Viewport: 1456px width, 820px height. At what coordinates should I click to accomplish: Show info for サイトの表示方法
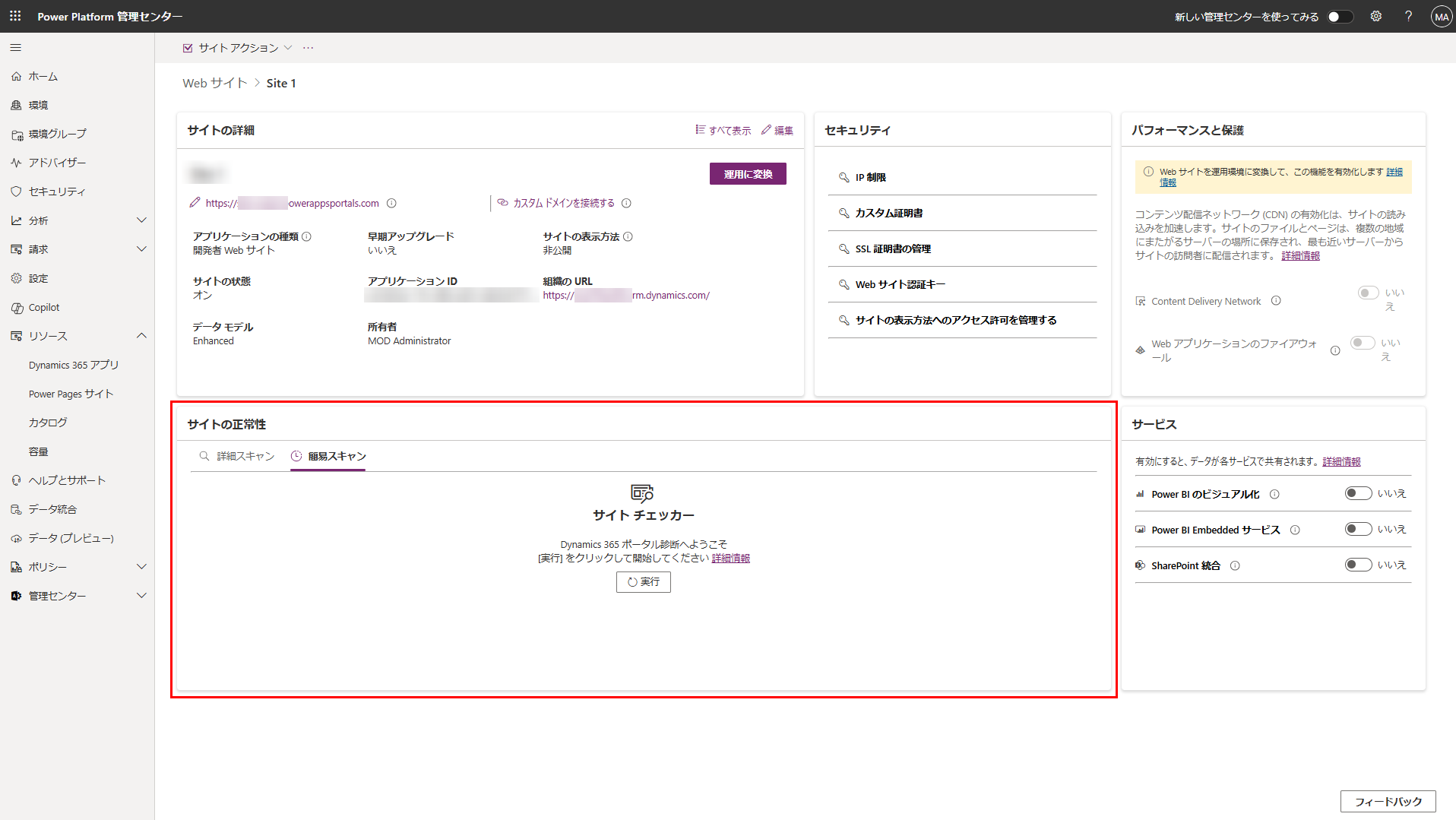coord(628,236)
